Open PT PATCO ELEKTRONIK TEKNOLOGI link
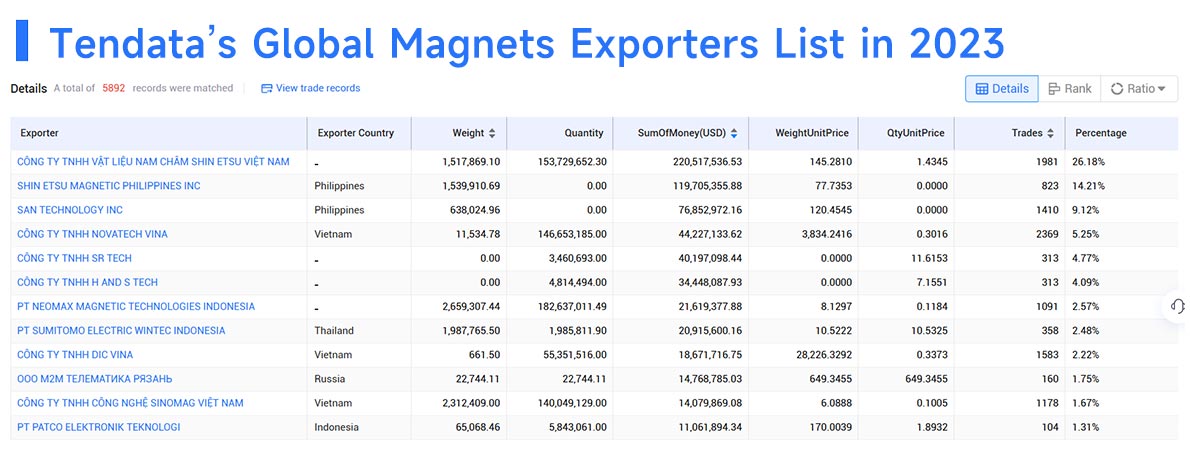Screen dimensions: 1190x449 [x=99, y=427]
